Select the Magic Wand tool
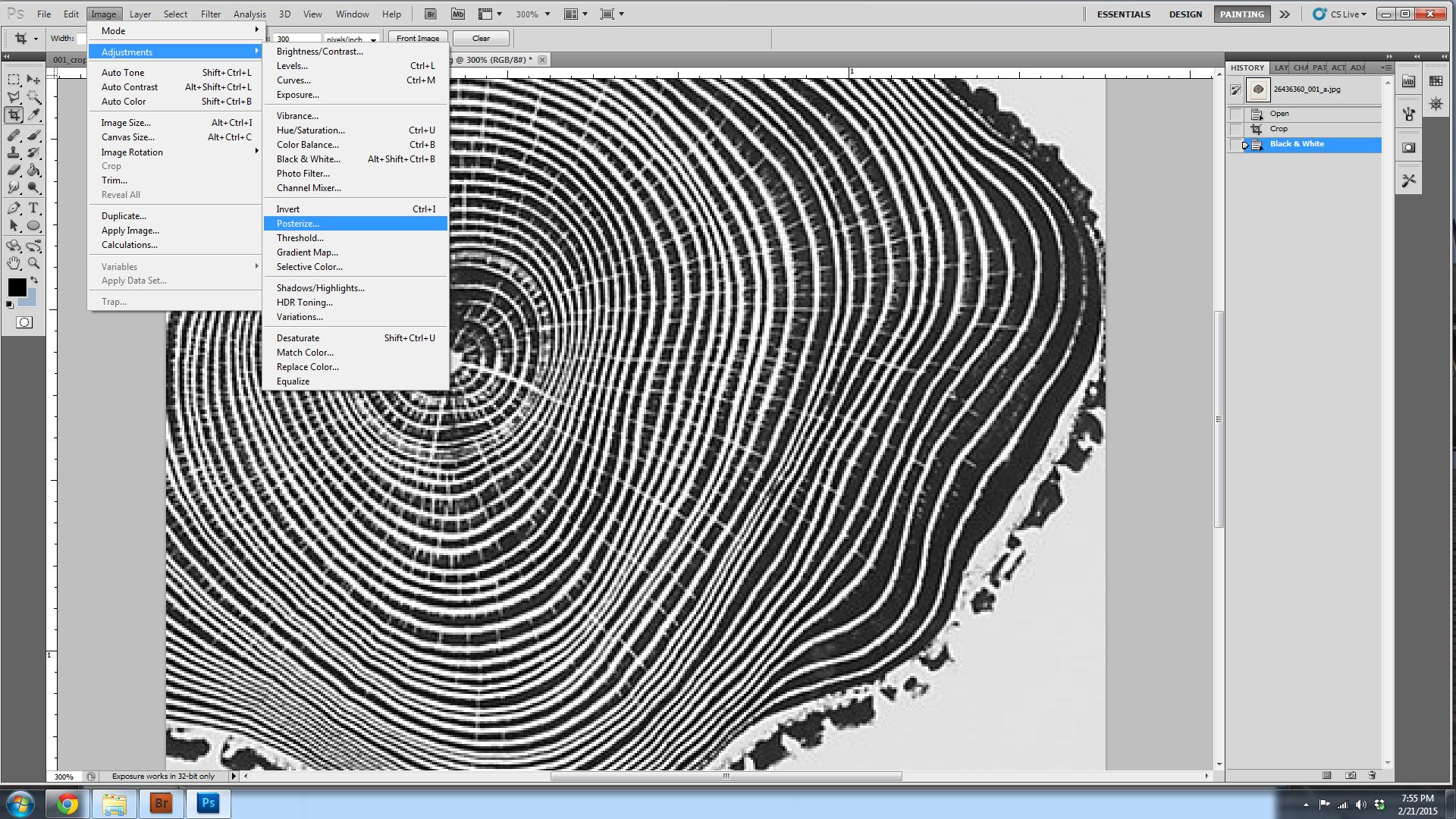The height and width of the screenshot is (819, 1456). point(34,97)
